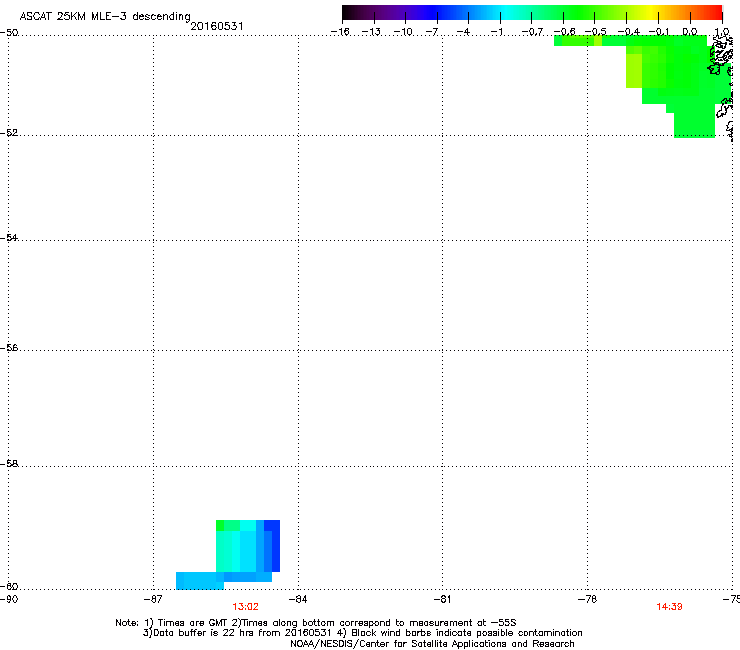Click the color bar label -10
The image size is (740, 650).
point(403,32)
